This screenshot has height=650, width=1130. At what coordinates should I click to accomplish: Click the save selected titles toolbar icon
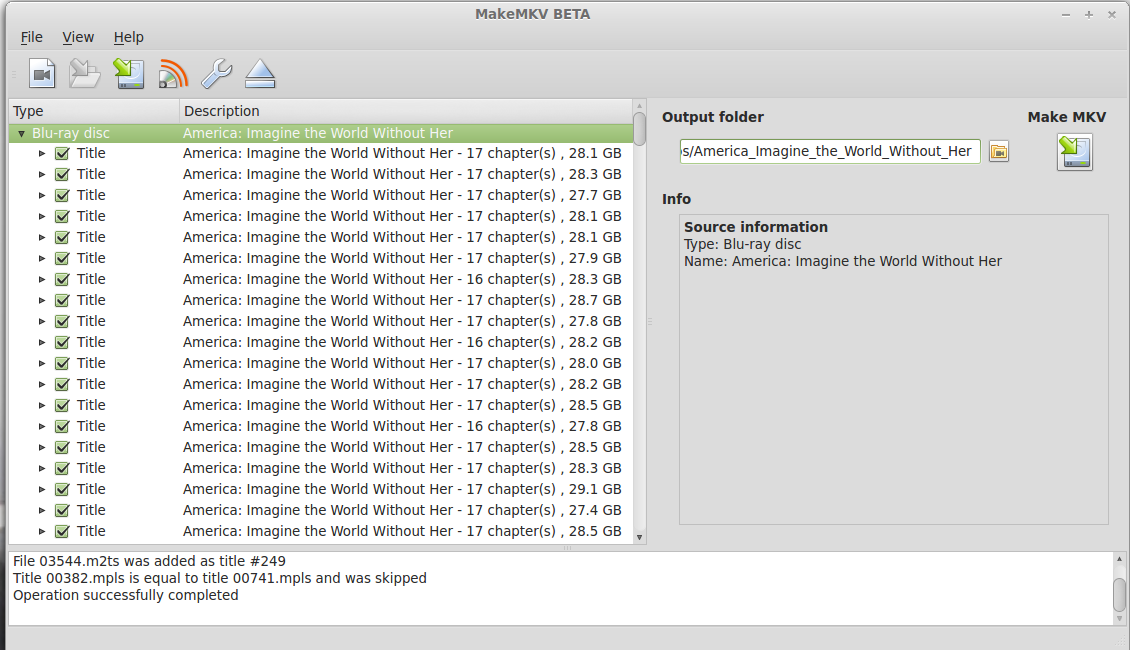pyautogui.click(x=129, y=74)
